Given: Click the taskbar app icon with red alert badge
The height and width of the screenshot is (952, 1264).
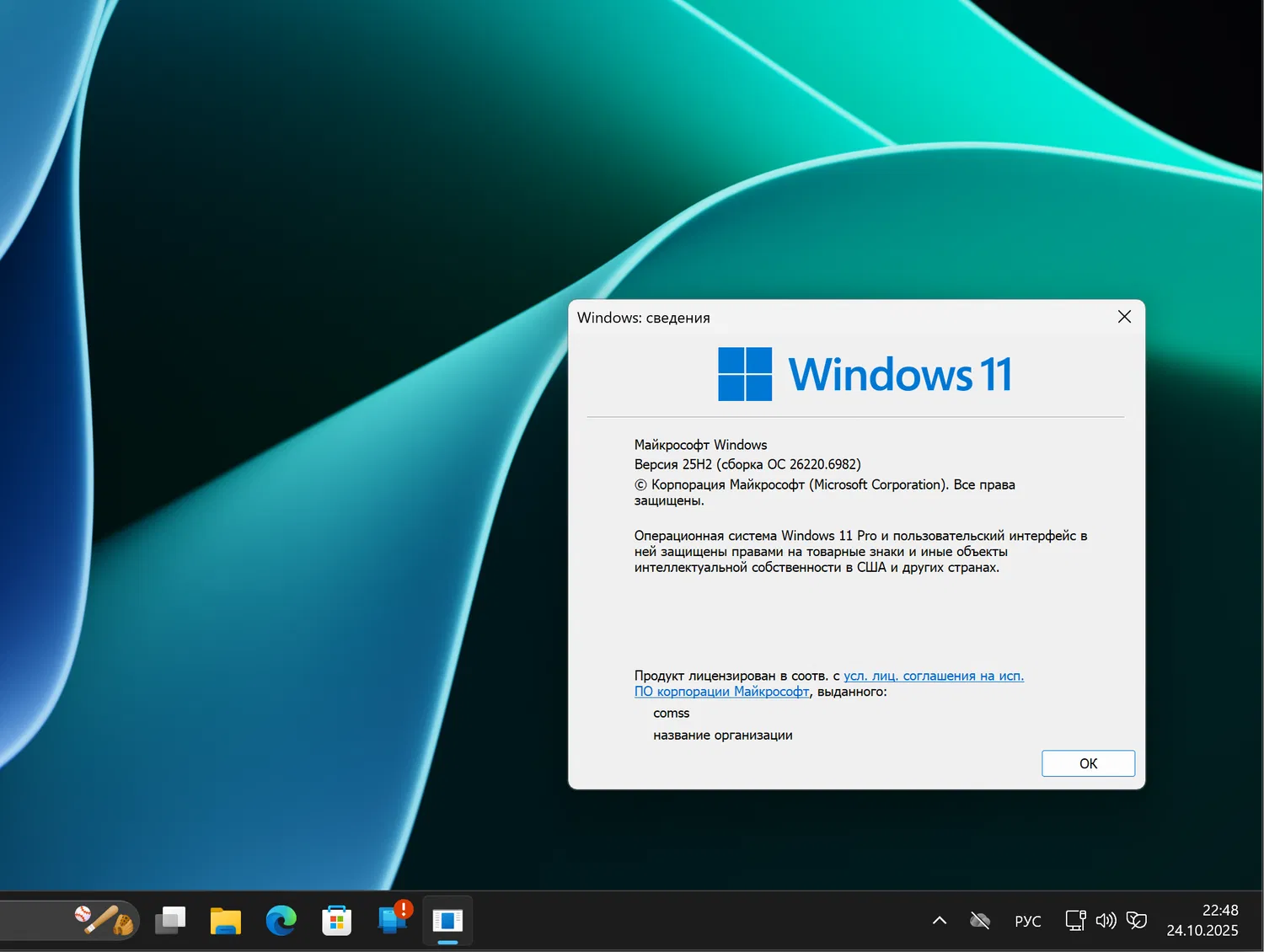Looking at the screenshot, I should (393, 921).
